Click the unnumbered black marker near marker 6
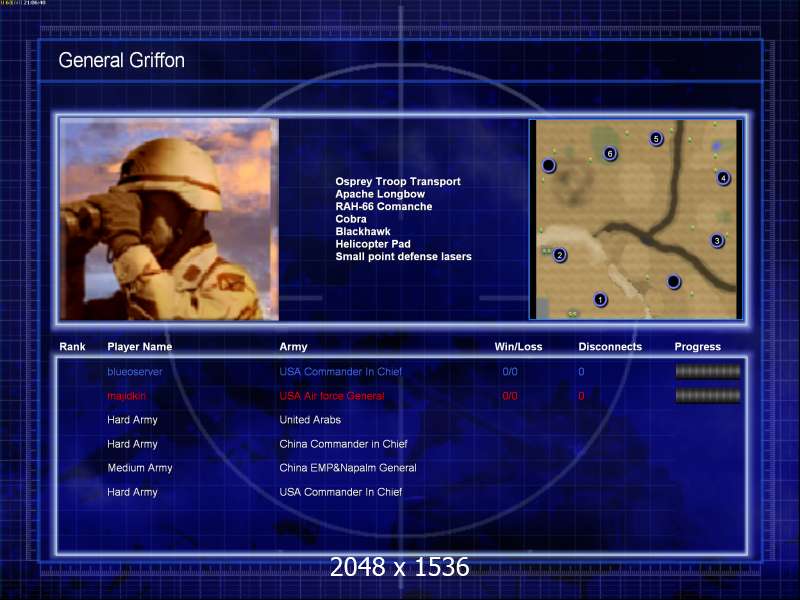Screen dimensions: 800x600 tap(548, 165)
